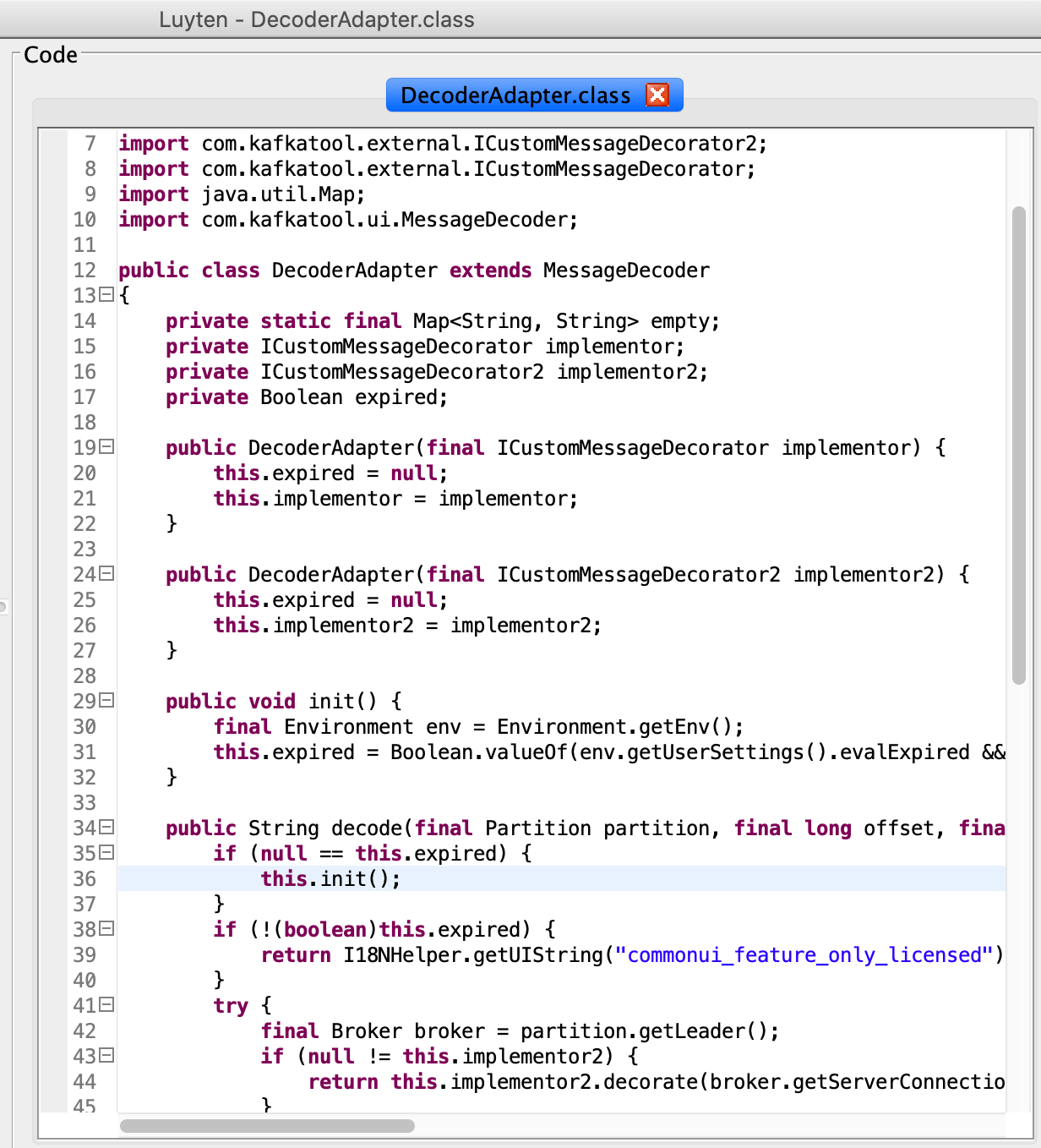Click the split pane handle on left edge
The height and width of the screenshot is (1148, 1041).
[x=3, y=606]
